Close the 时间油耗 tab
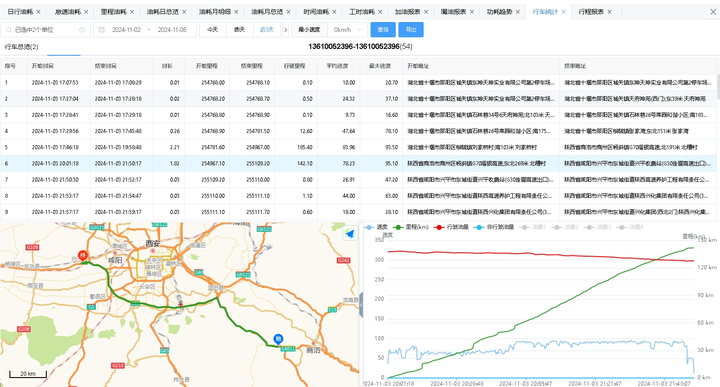The width and height of the screenshot is (720, 387). point(334,12)
